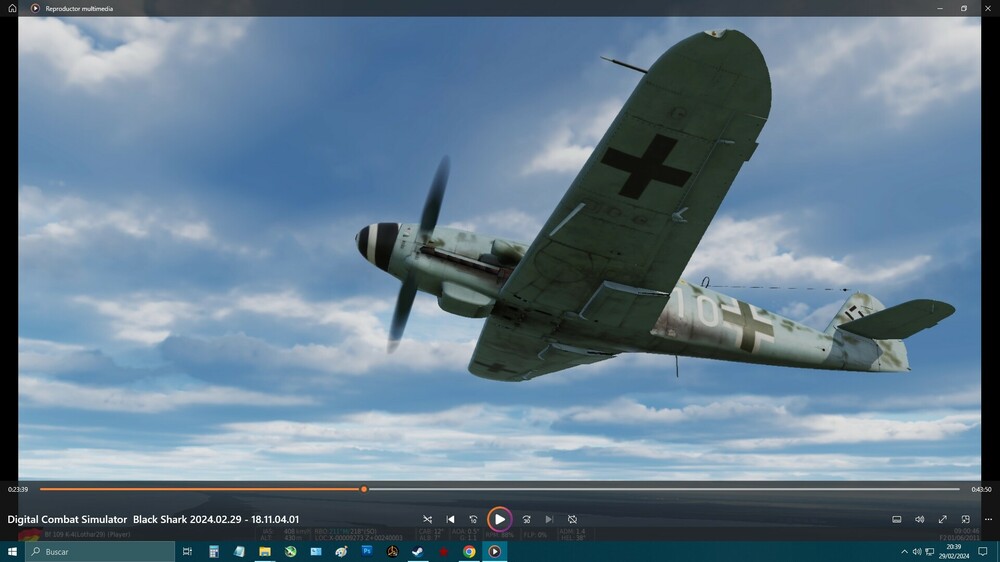This screenshot has width=1000, height=562.
Task: Toggle the repeat mode icon
Action: coord(572,520)
